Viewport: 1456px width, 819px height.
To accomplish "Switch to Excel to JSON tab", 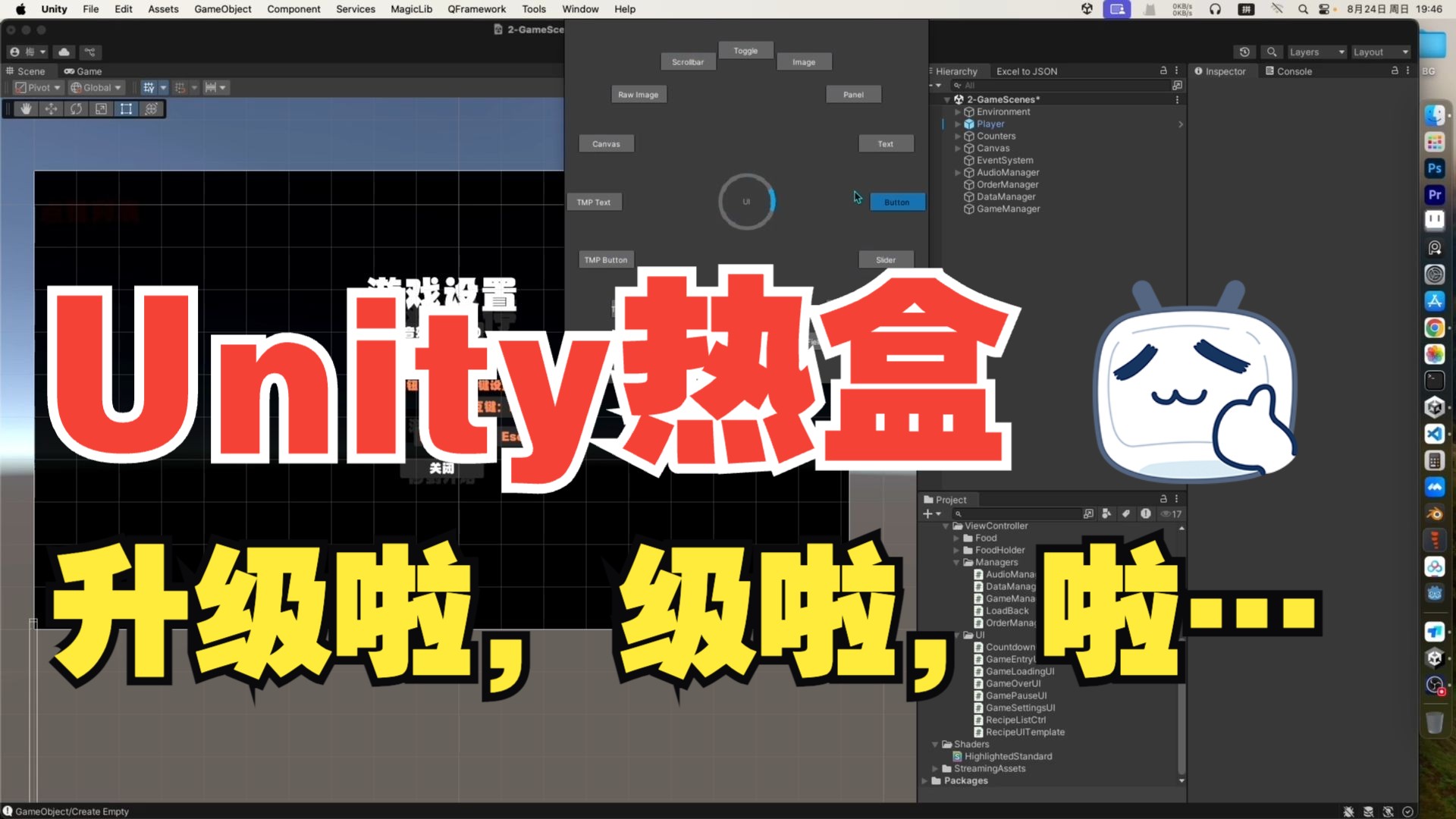I will point(1026,71).
